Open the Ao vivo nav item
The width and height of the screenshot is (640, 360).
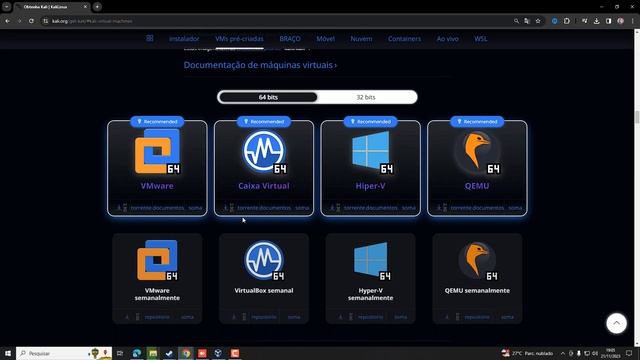click(x=447, y=39)
